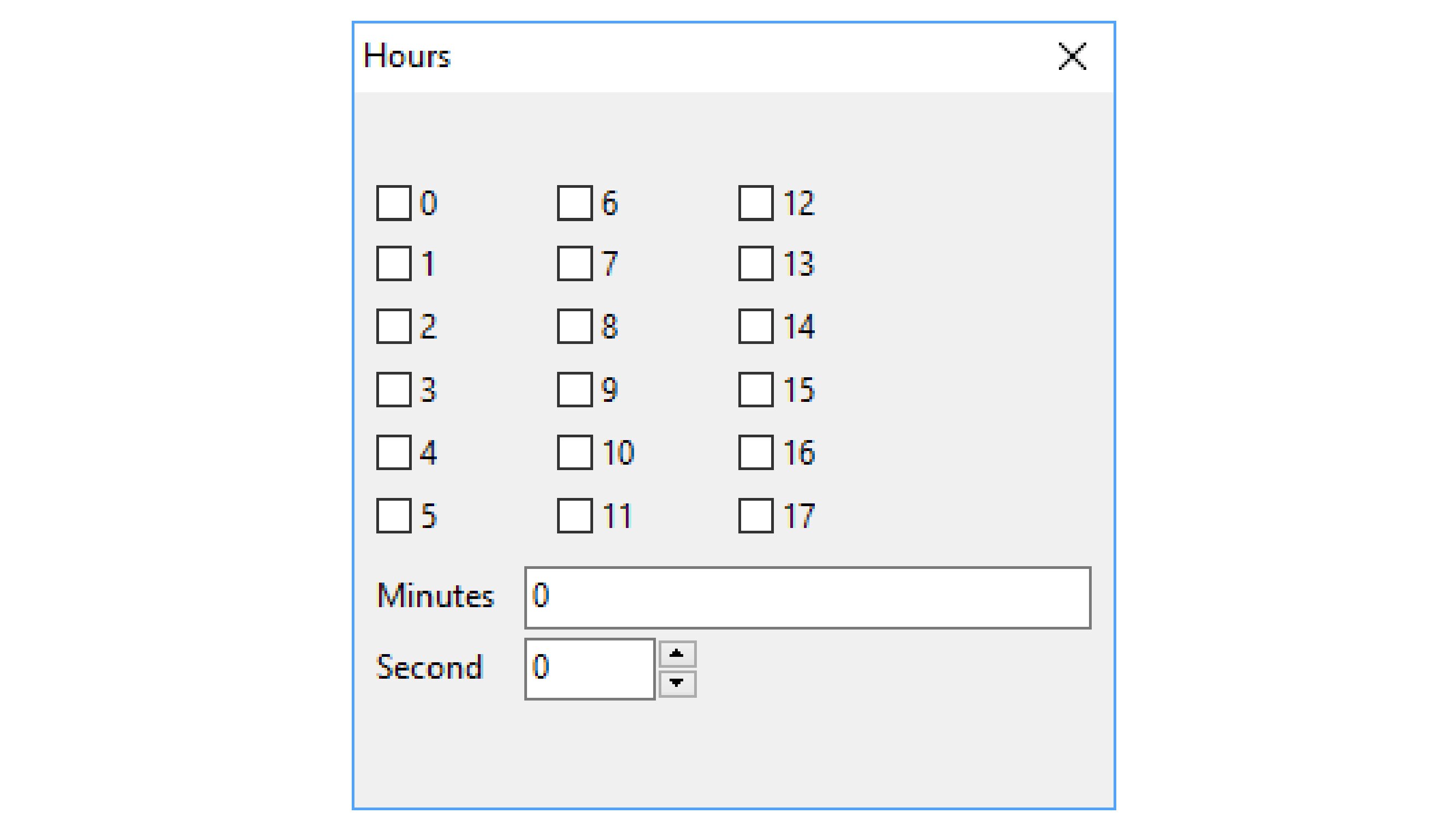
Task: Decrease Second with the down arrow
Action: 677,684
